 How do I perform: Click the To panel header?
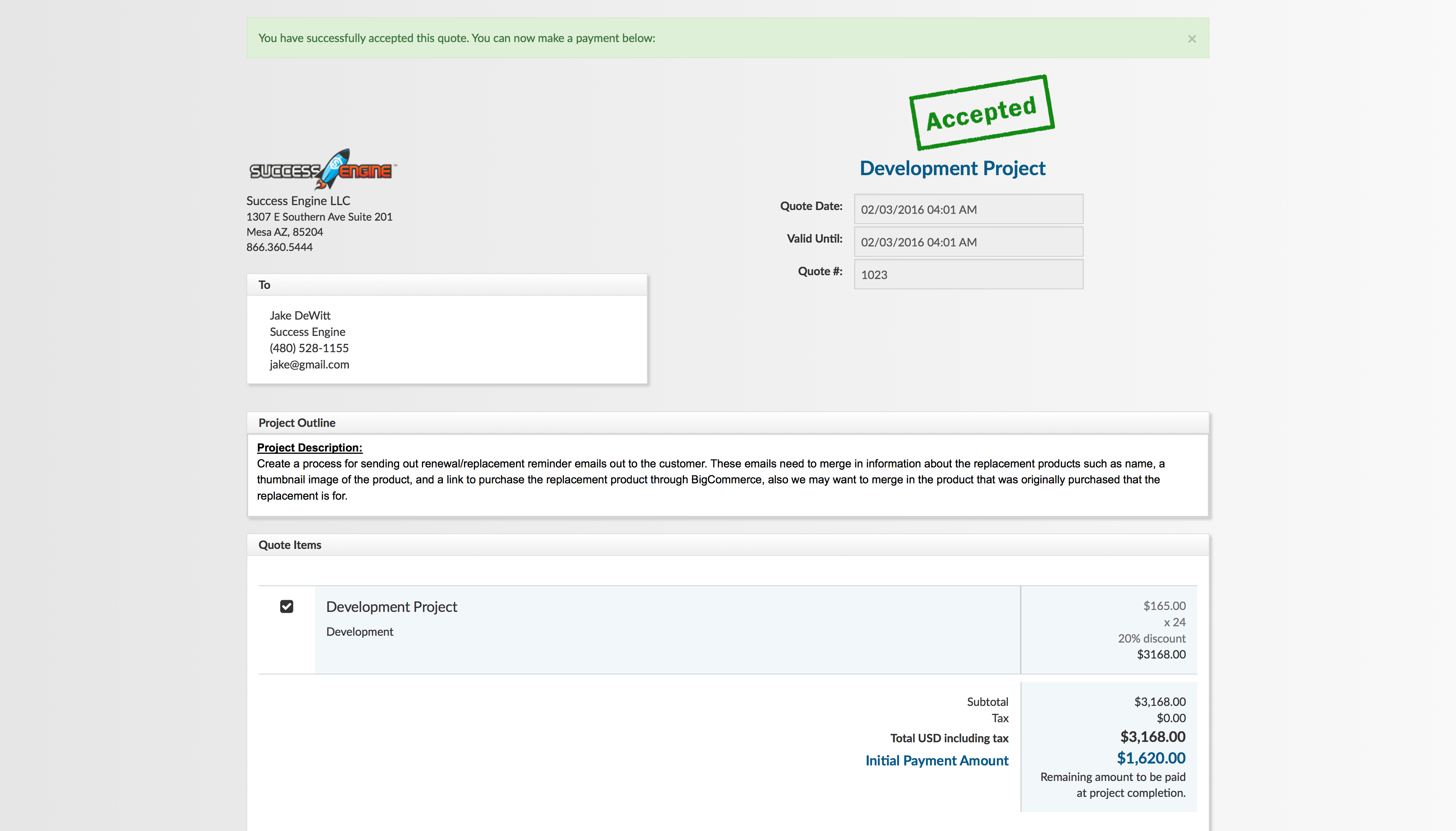pyautogui.click(x=264, y=285)
